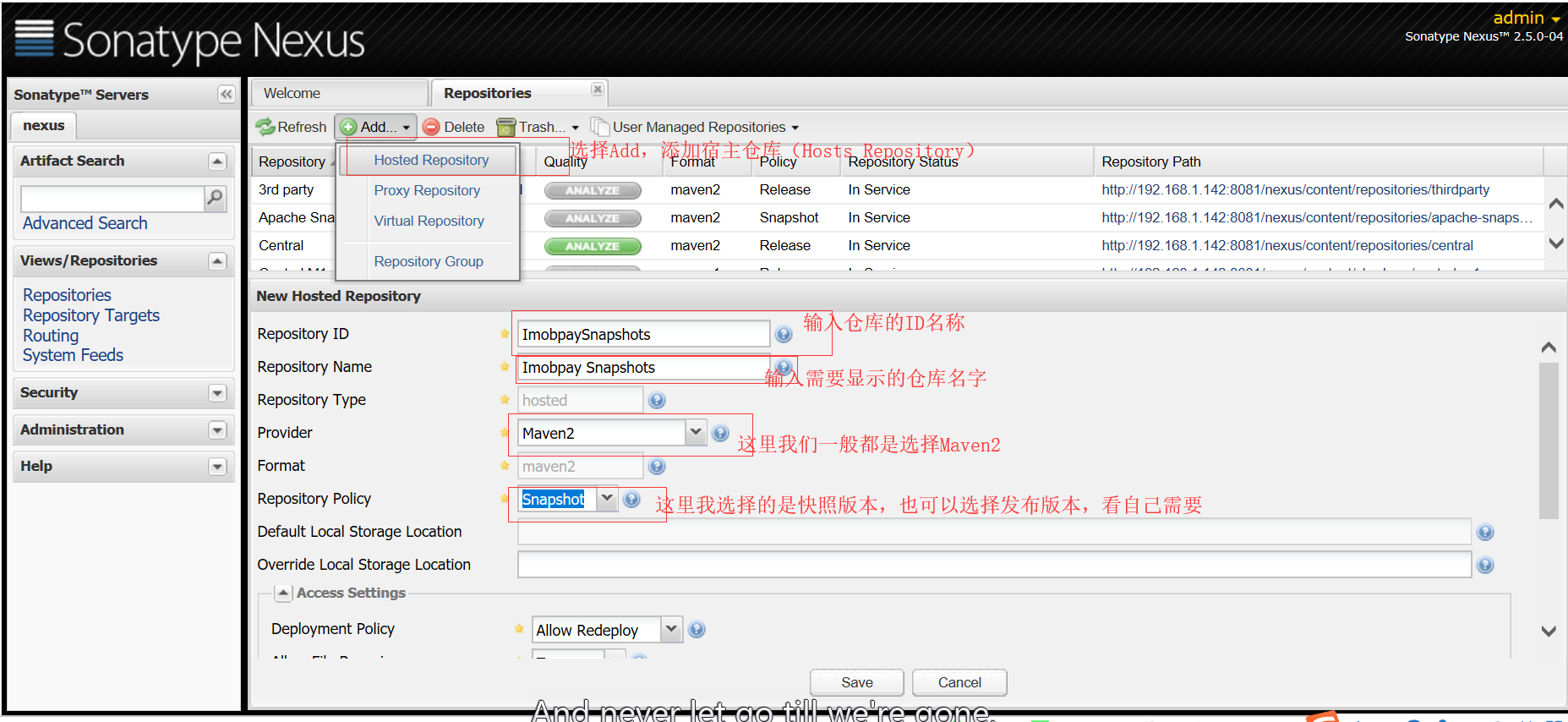Viewport: 1568px width, 722px height.
Task: Show help for Repository ID field
Action: coord(784,335)
